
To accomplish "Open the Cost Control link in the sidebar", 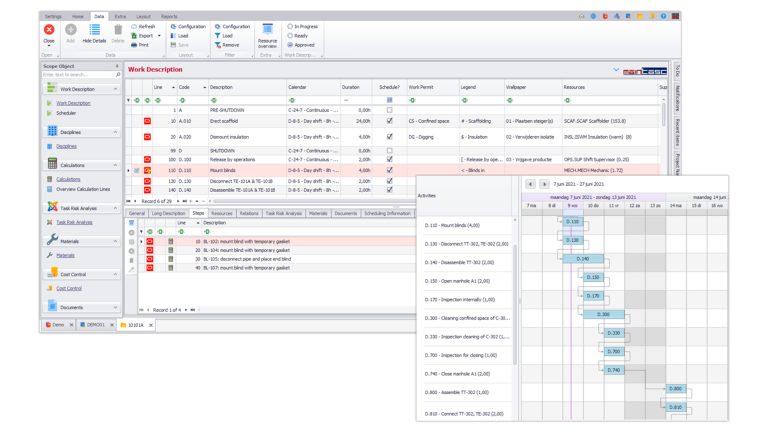I will pos(69,288).
